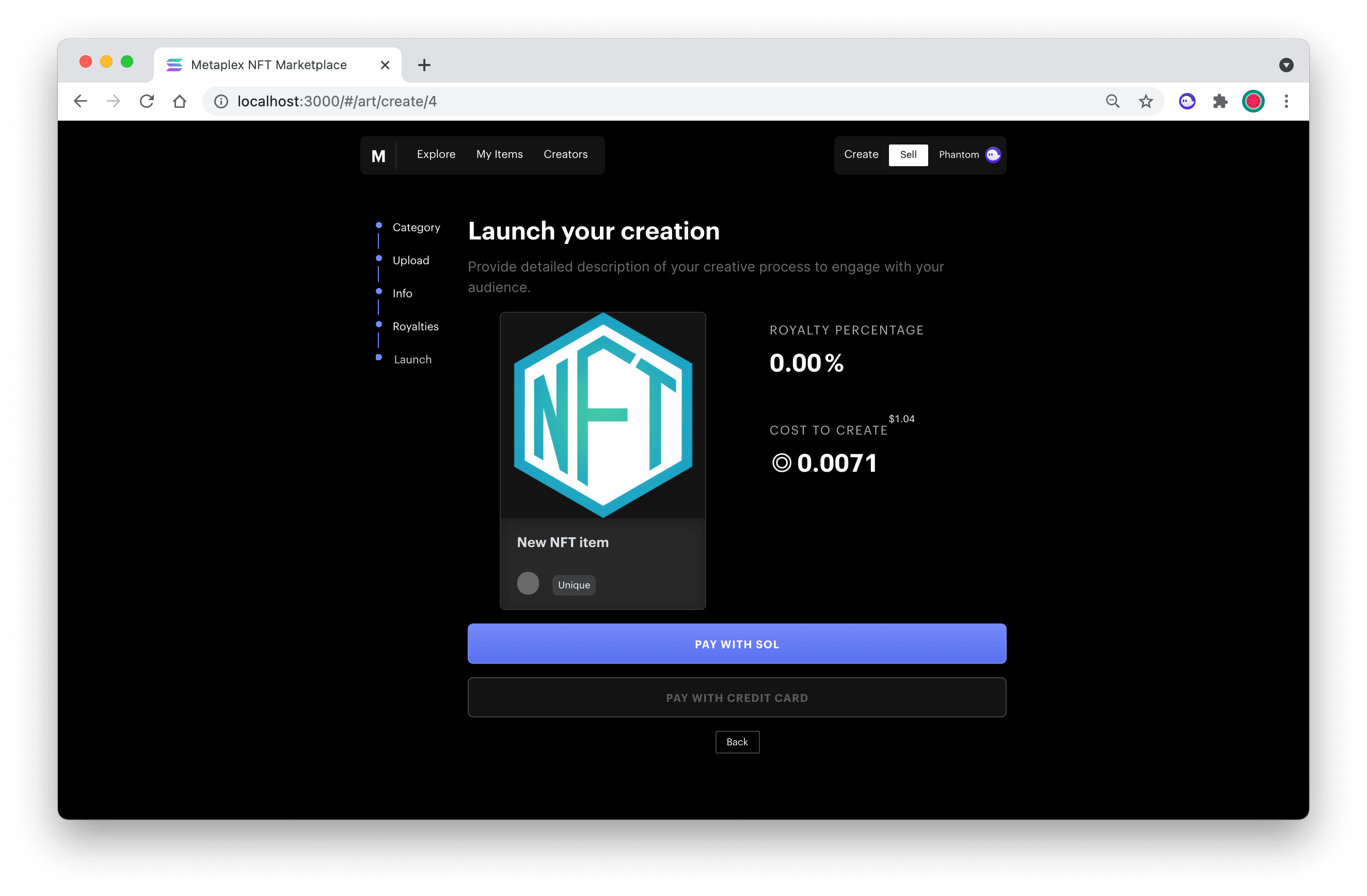Reload the page
Screen dimensions: 1367x896
[147, 102]
